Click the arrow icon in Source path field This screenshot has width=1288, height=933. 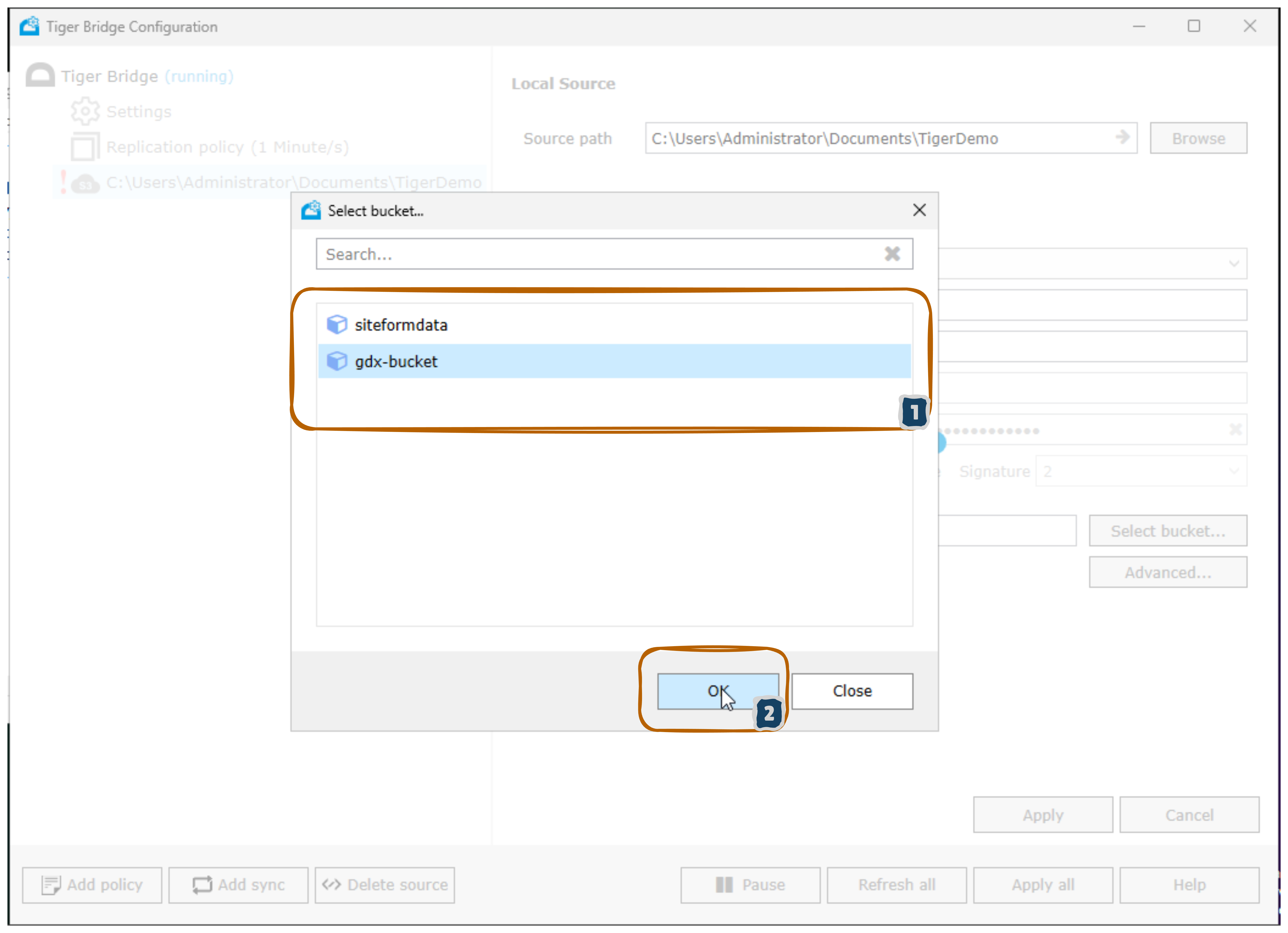1122,137
